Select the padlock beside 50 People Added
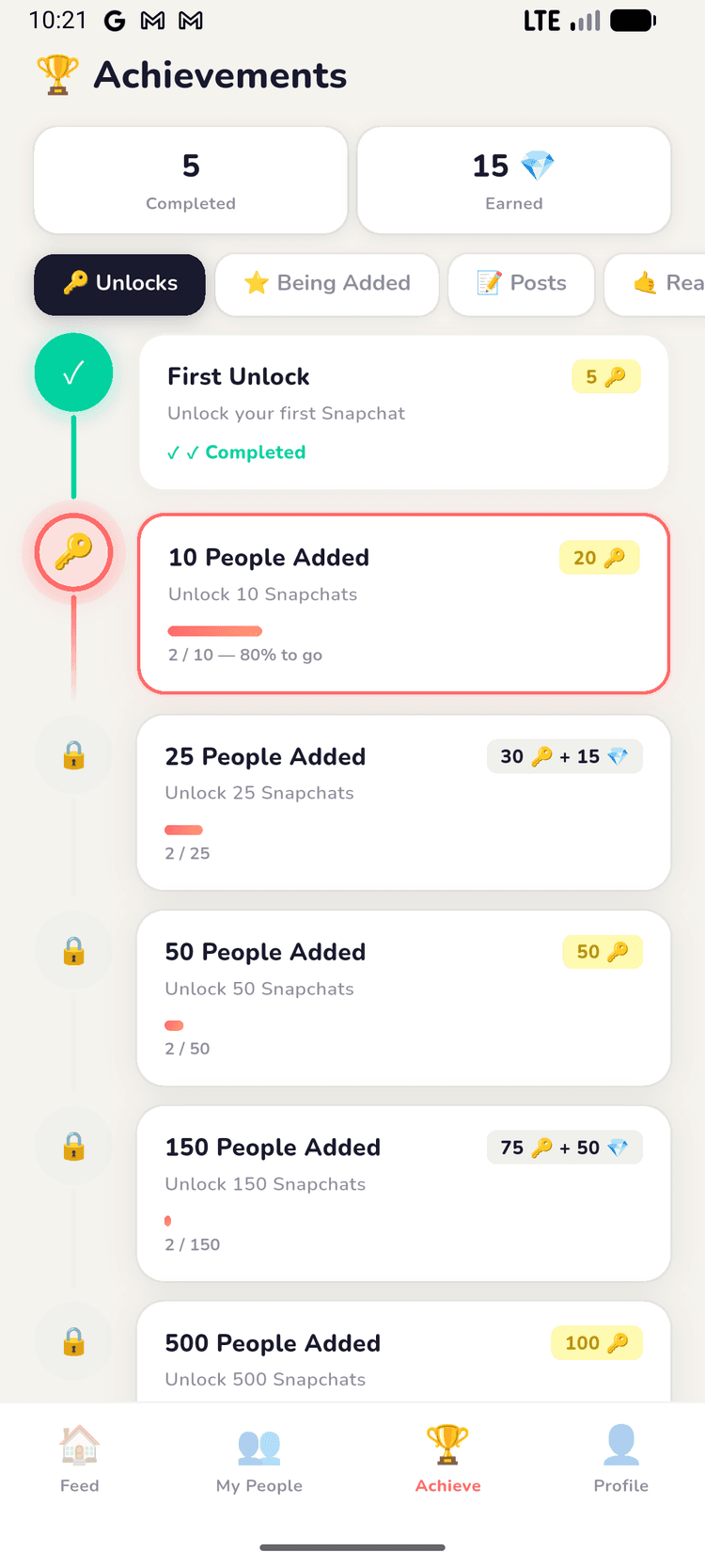705x1568 pixels. coord(73,950)
